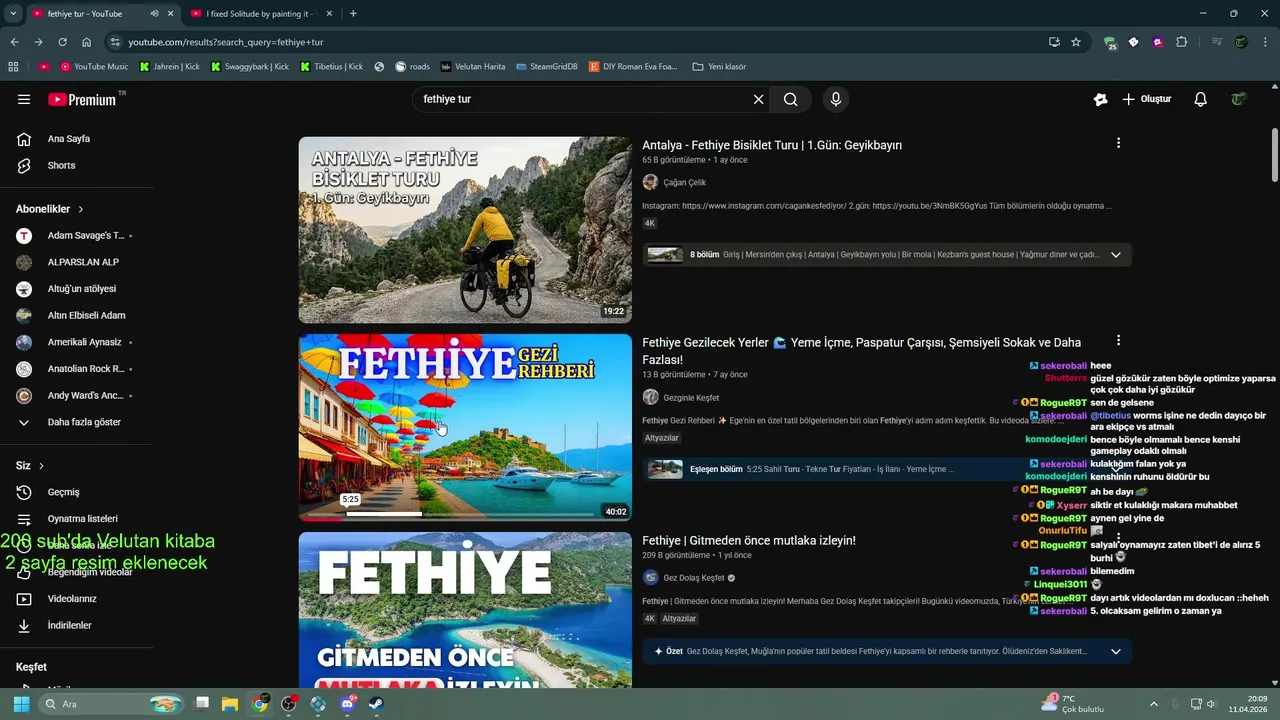1280x720 pixels.
Task: Reload the page
Action: [62, 42]
